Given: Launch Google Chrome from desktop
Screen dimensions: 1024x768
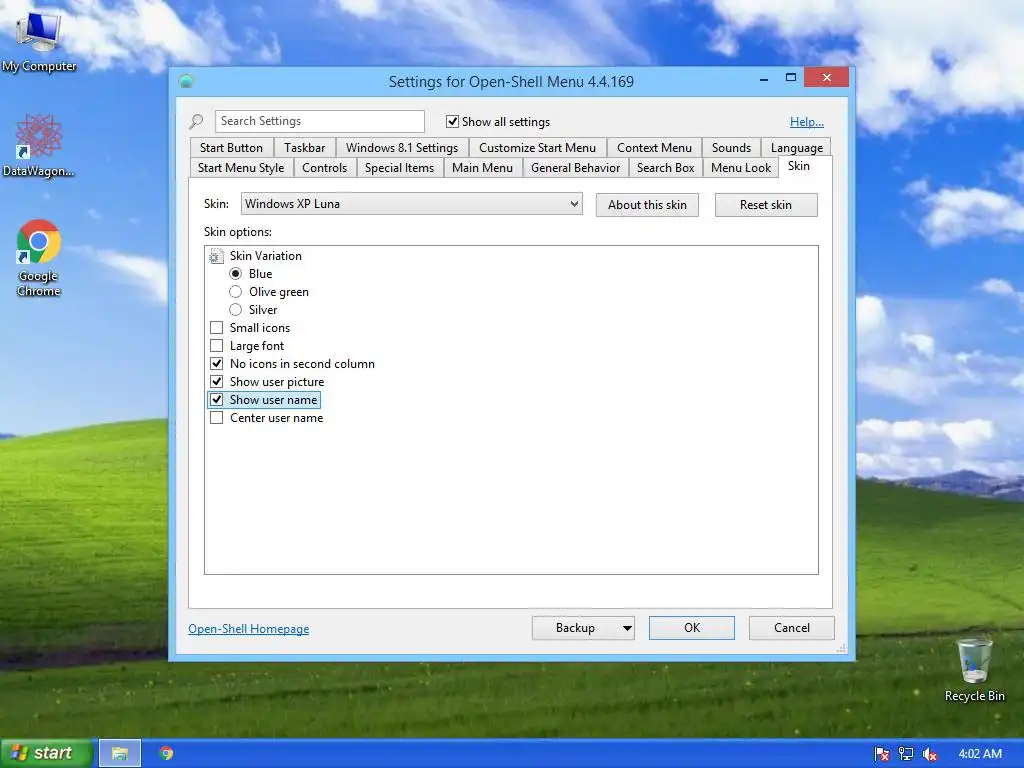Looking at the screenshot, I should click(x=39, y=258).
